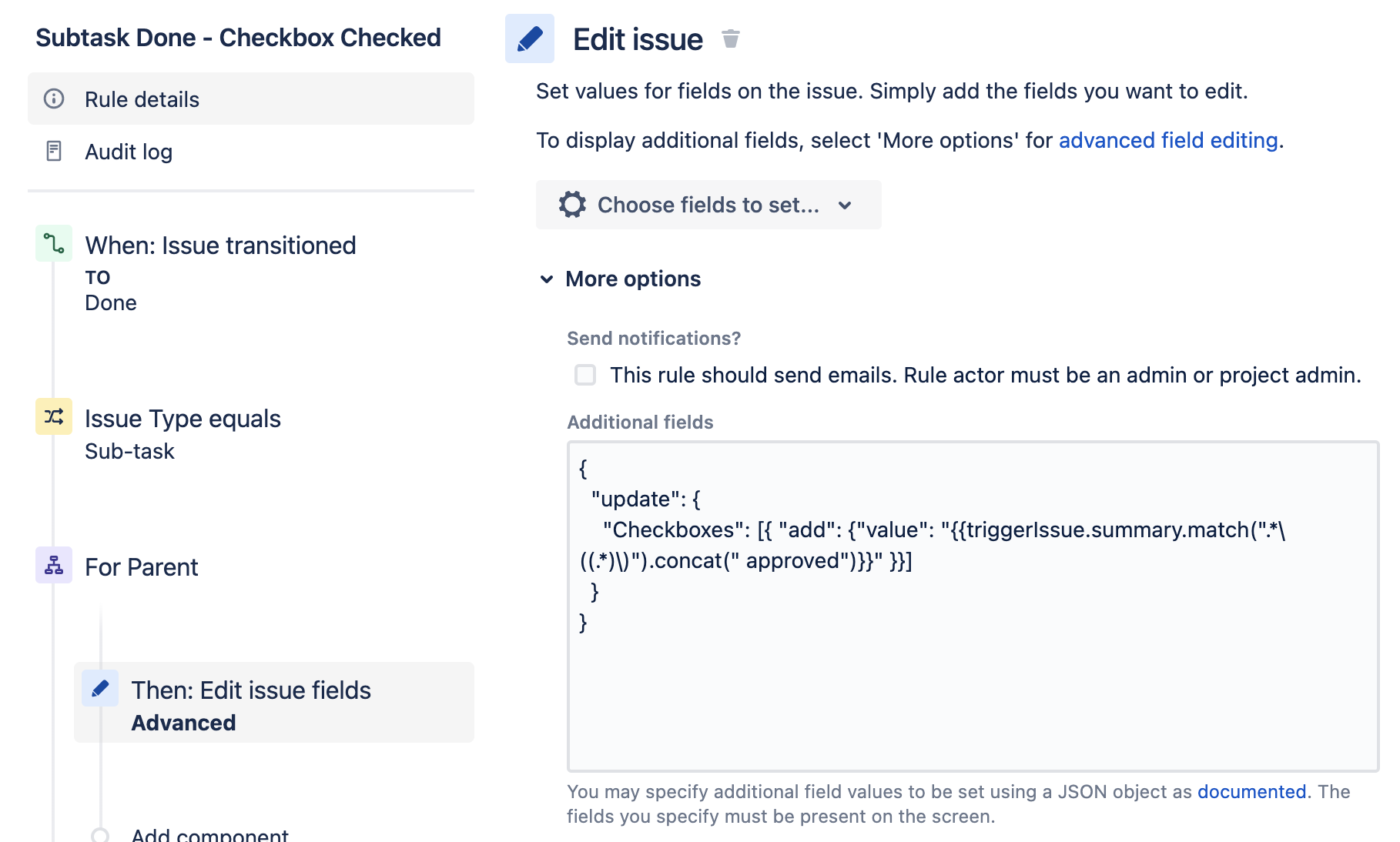1400x842 pixels.
Task: Click the Issue transitioned trigger icon
Action: click(54, 244)
